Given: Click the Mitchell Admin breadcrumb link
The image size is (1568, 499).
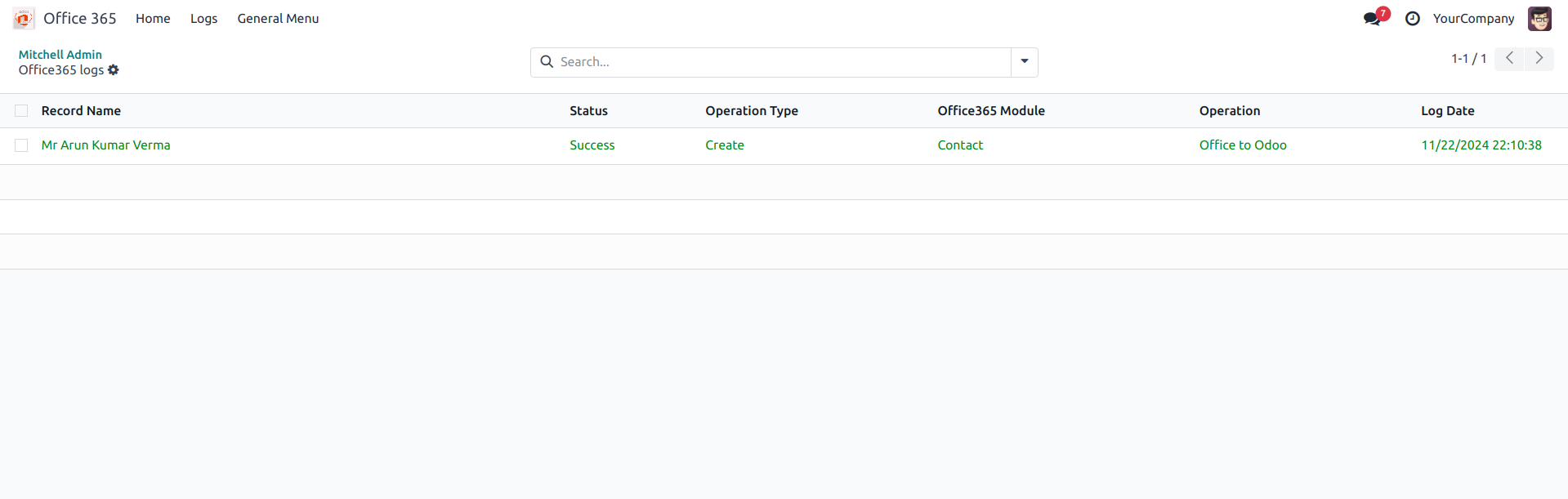Looking at the screenshot, I should coord(60,55).
